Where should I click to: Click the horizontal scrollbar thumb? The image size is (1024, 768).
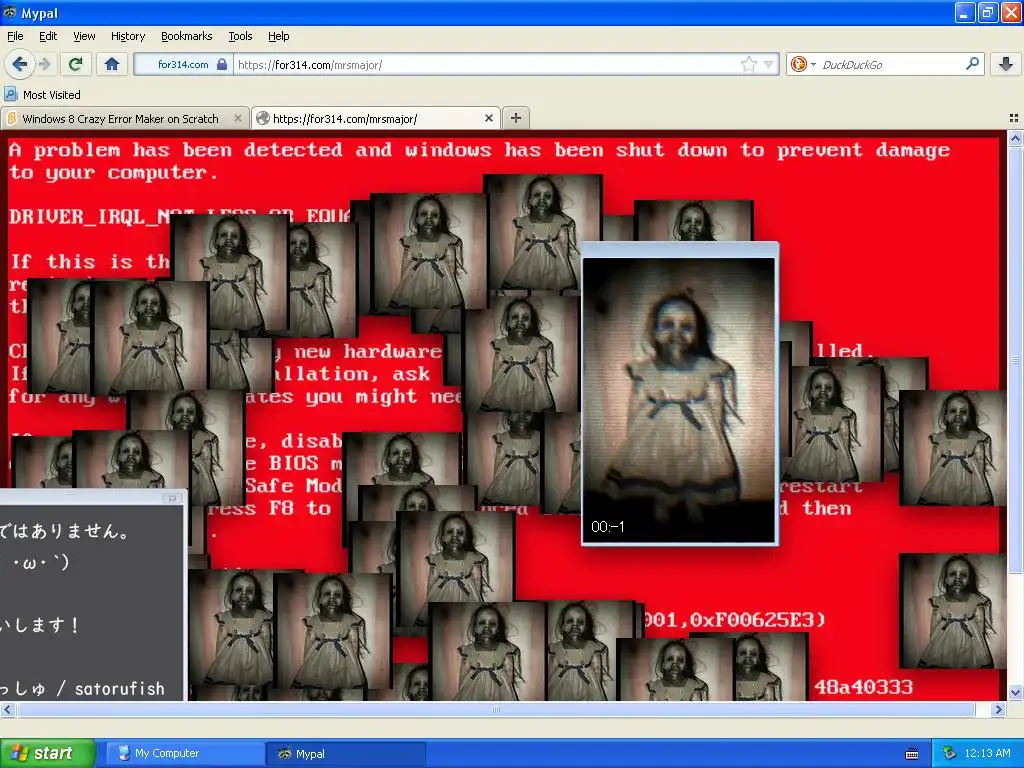pyautogui.click(x=495, y=709)
